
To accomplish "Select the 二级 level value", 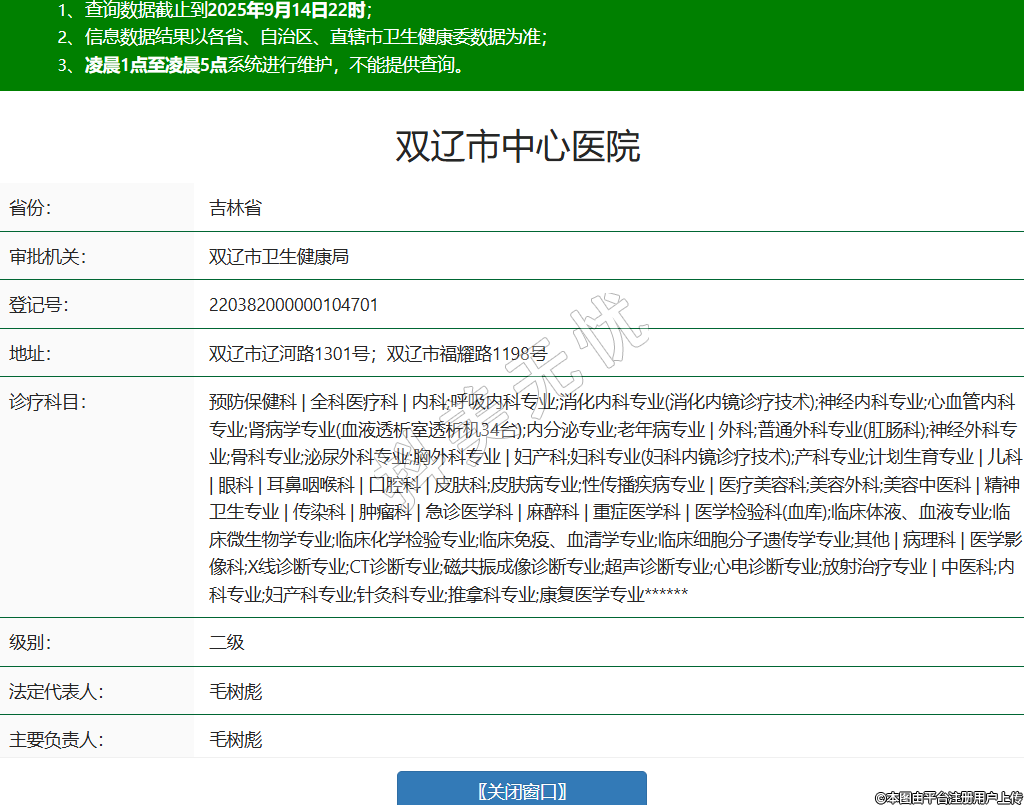I will (226, 642).
